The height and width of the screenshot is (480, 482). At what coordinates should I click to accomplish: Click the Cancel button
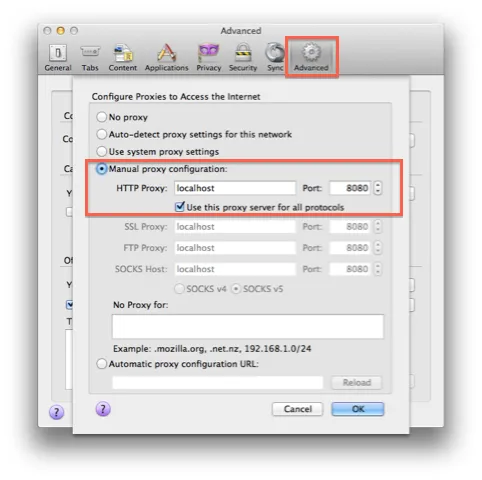point(297,409)
